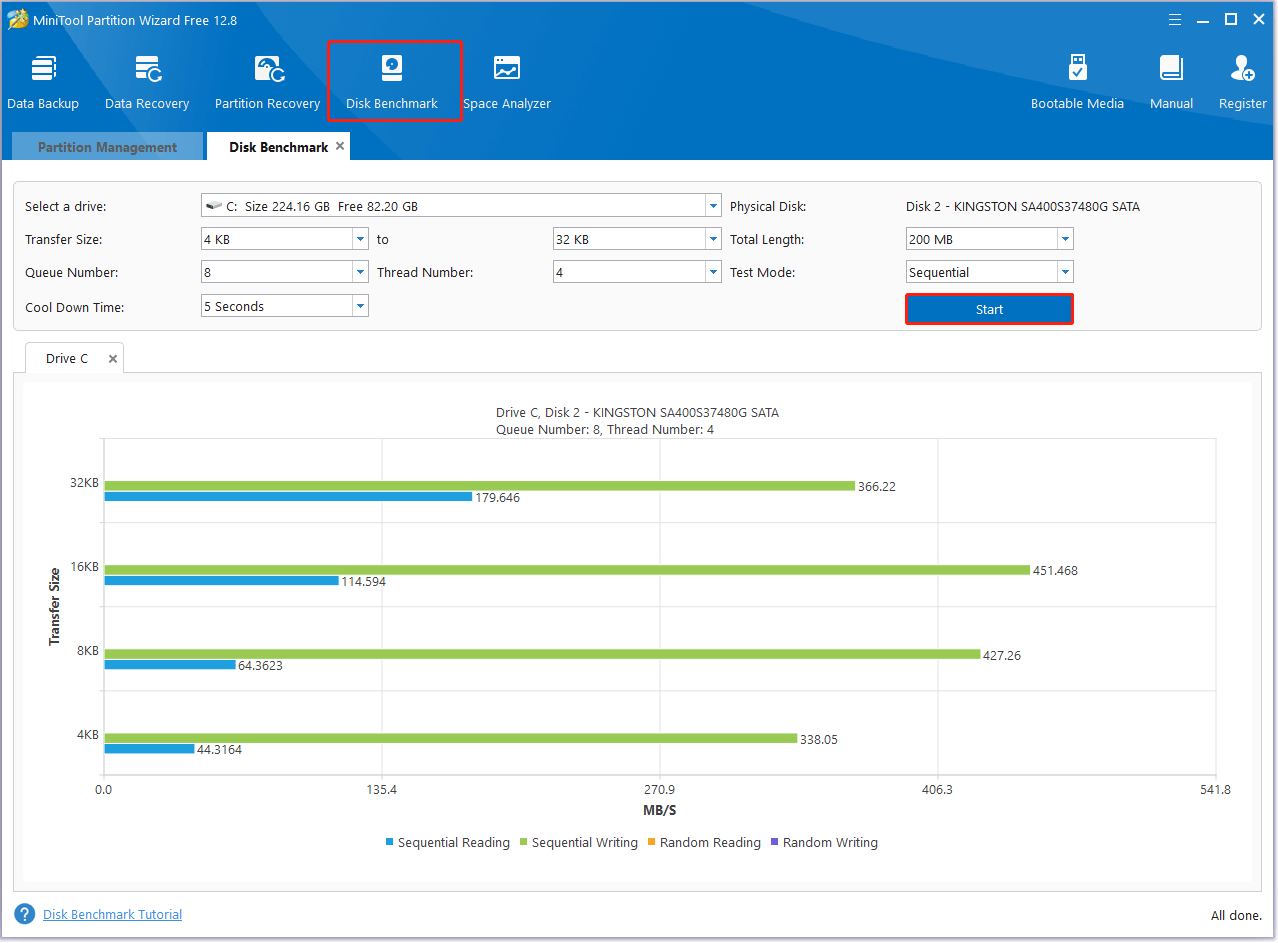Click the 179.646 value label

497,497
